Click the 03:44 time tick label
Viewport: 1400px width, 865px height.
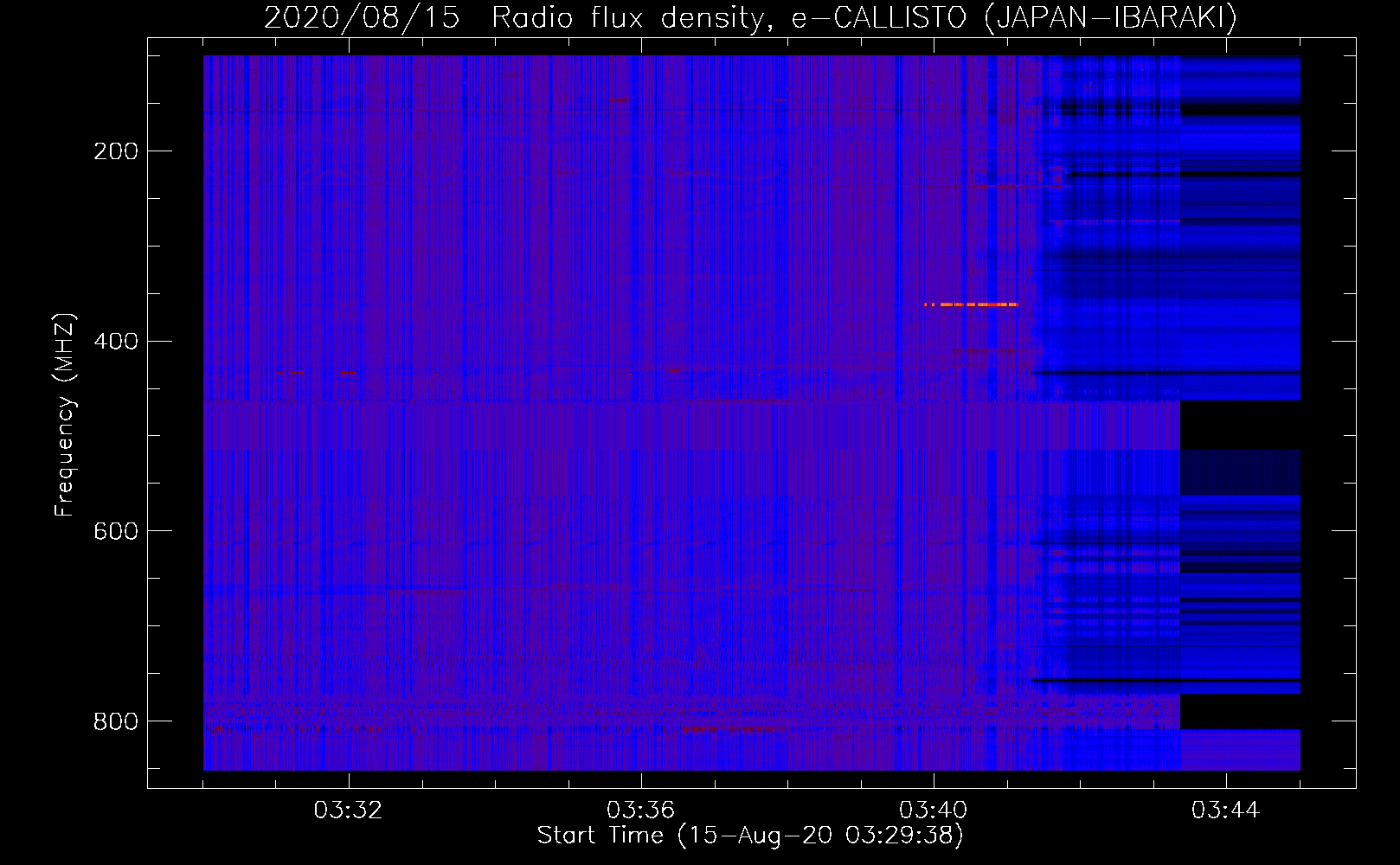click(x=1225, y=811)
